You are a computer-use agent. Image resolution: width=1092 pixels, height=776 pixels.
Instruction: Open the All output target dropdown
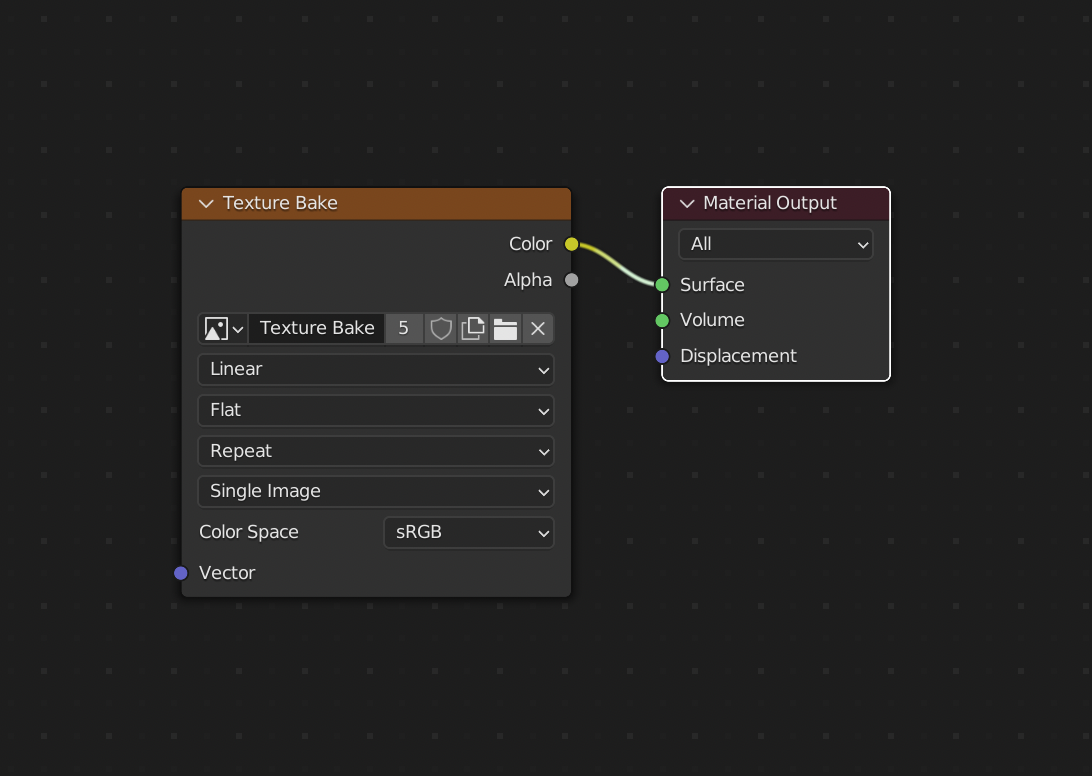coord(775,244)
